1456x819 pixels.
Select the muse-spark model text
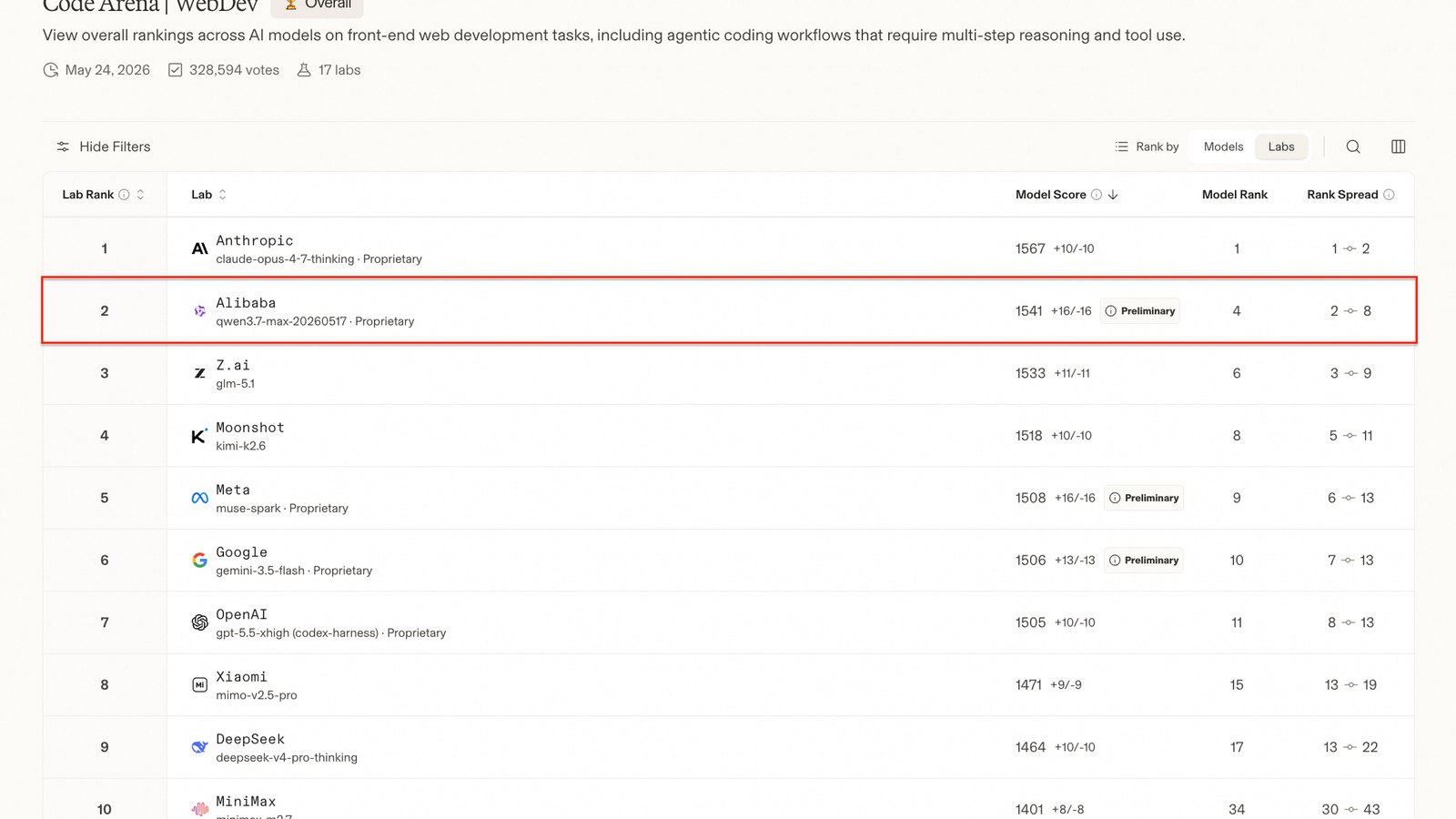click(x=248, y=509)
